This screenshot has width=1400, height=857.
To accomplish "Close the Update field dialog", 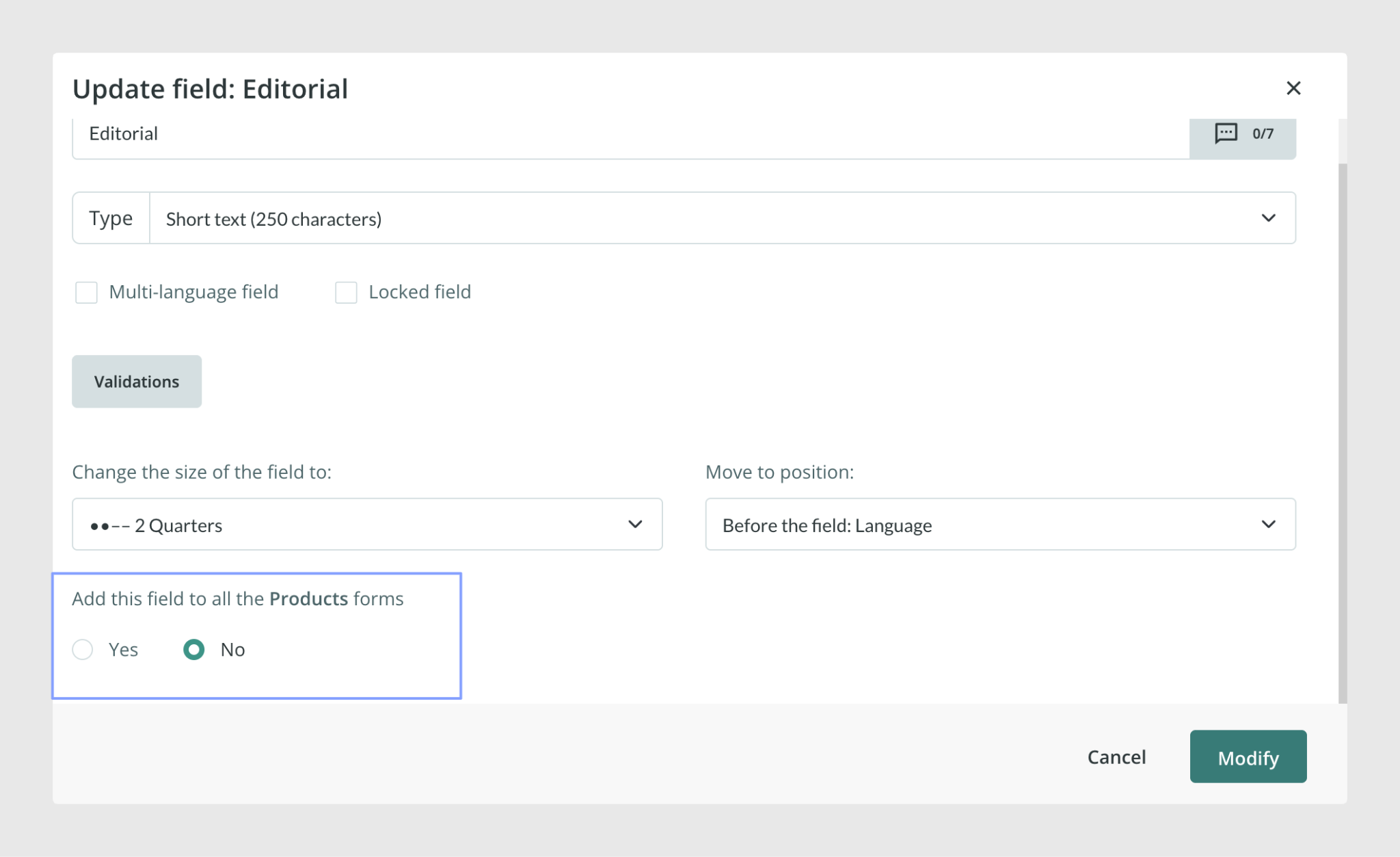I will 1293,88.
